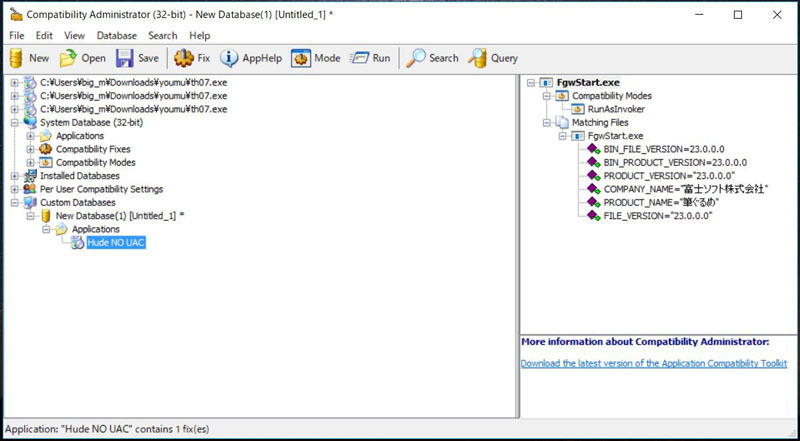This screenshot has height=441, width=800.
Task: Open the Edit menu
Action: click(x=44, y=36)
